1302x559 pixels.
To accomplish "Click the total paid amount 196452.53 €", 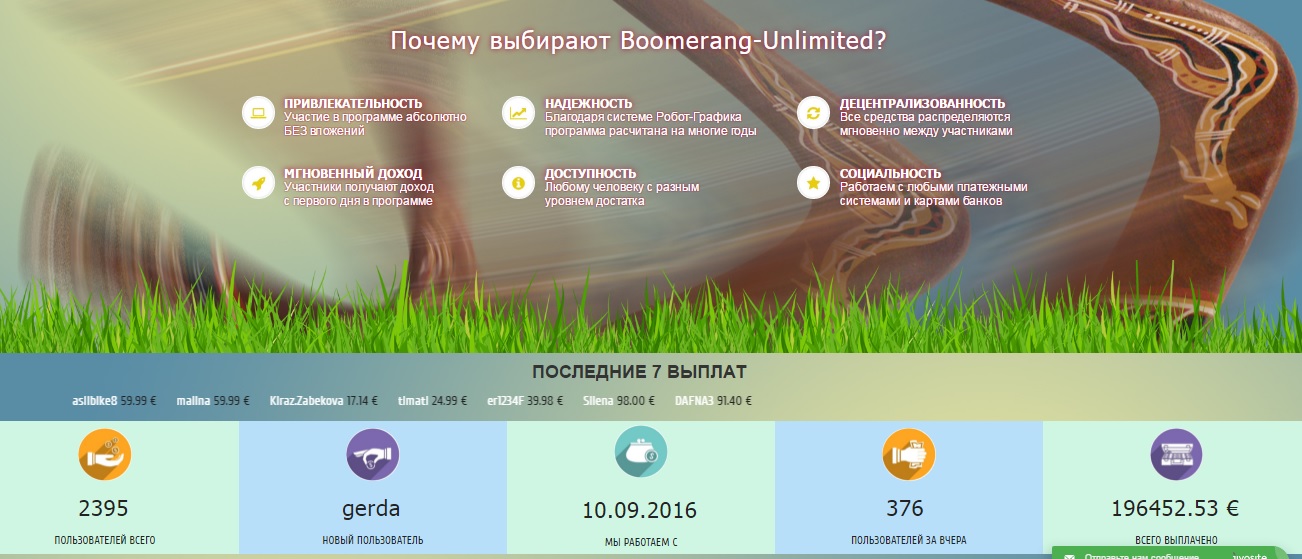I will [1175, 508].
